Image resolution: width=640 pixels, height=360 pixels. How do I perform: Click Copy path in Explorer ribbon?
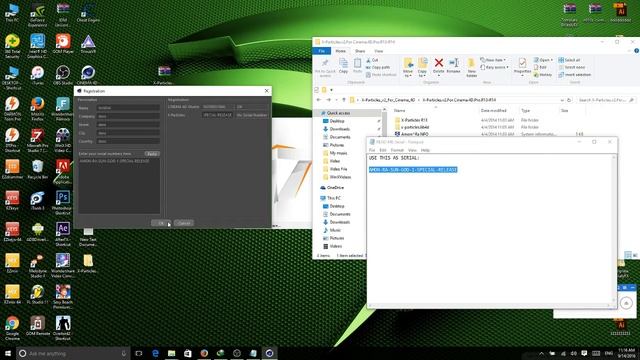pos(378,67)
